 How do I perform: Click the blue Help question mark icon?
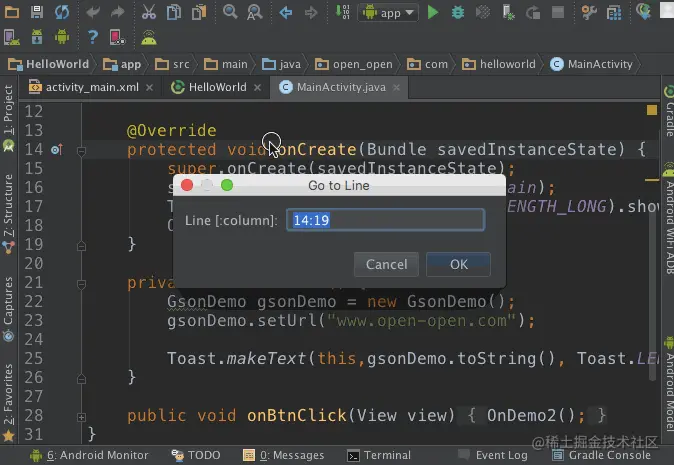(x=92, y=37)
